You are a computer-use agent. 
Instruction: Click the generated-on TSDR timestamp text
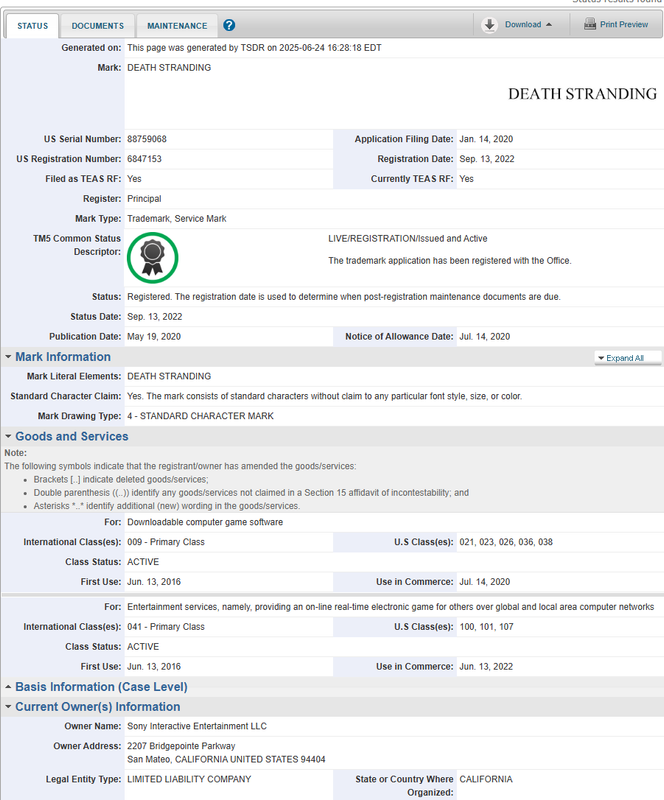pos(254,47)
